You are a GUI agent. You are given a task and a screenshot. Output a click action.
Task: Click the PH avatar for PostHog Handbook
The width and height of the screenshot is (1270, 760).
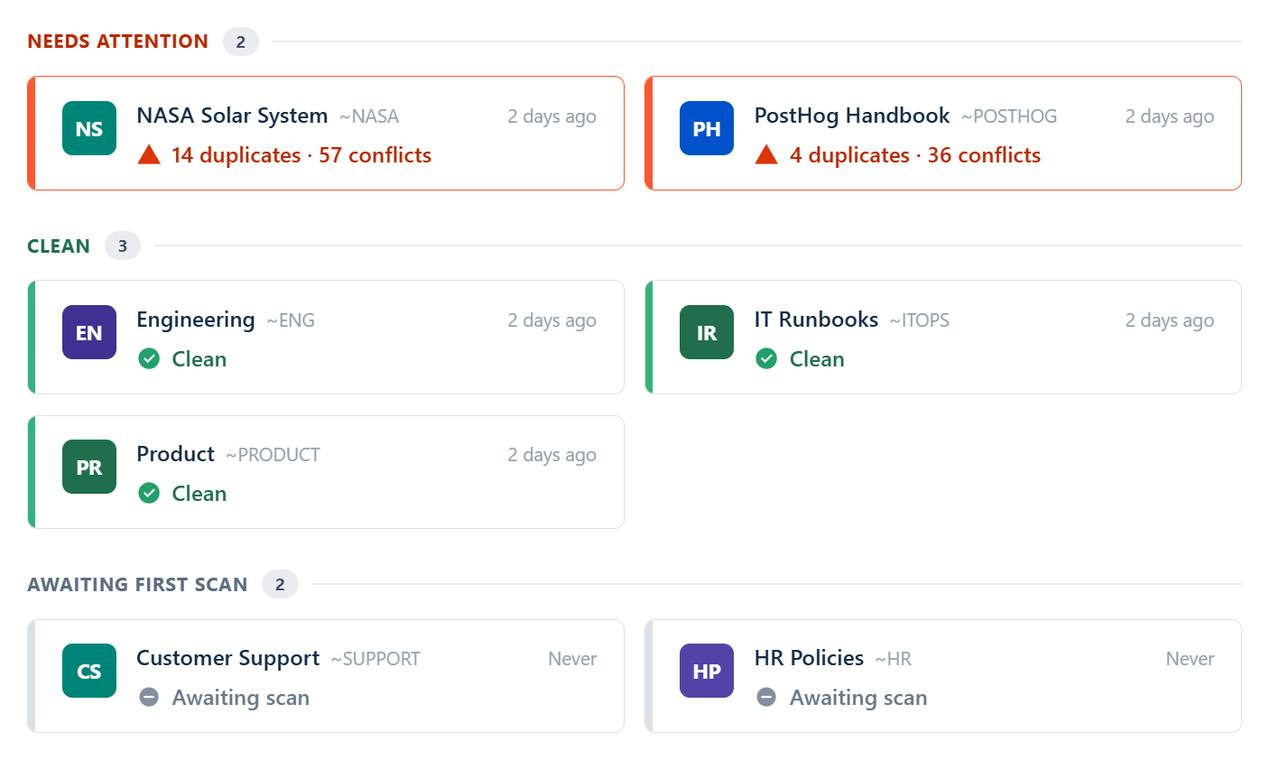click(706, 128)
